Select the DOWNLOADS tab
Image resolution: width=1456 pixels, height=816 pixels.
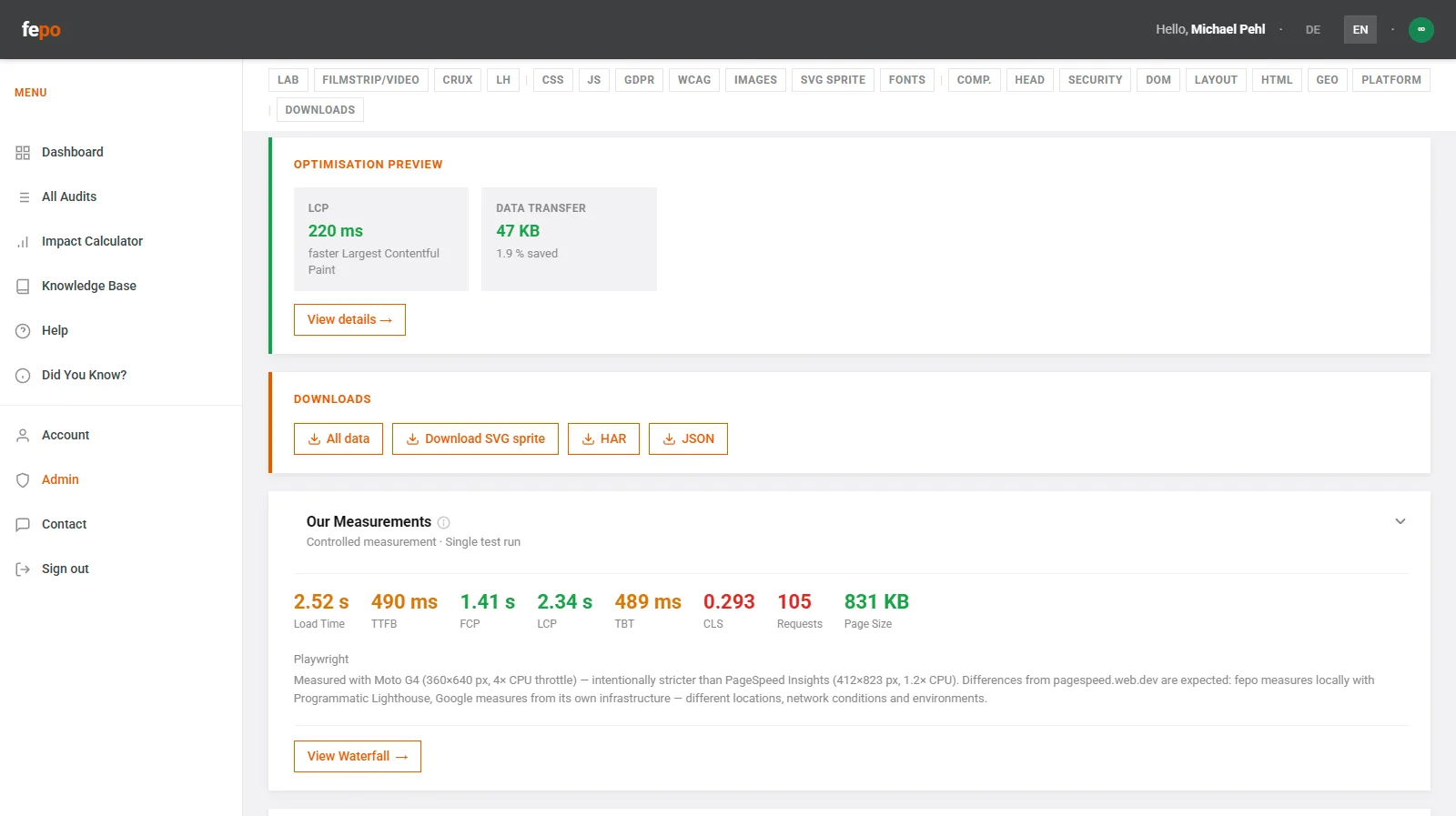pos(320,110)
